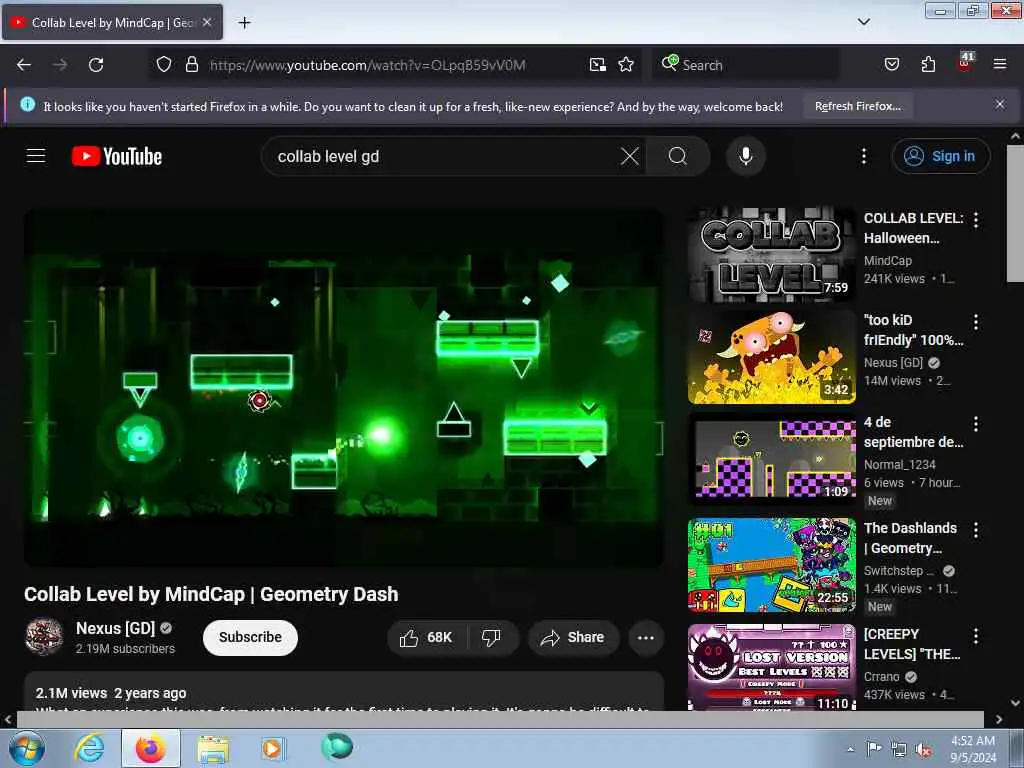Open The Dashlands video thumbnail

click(771, 565)
